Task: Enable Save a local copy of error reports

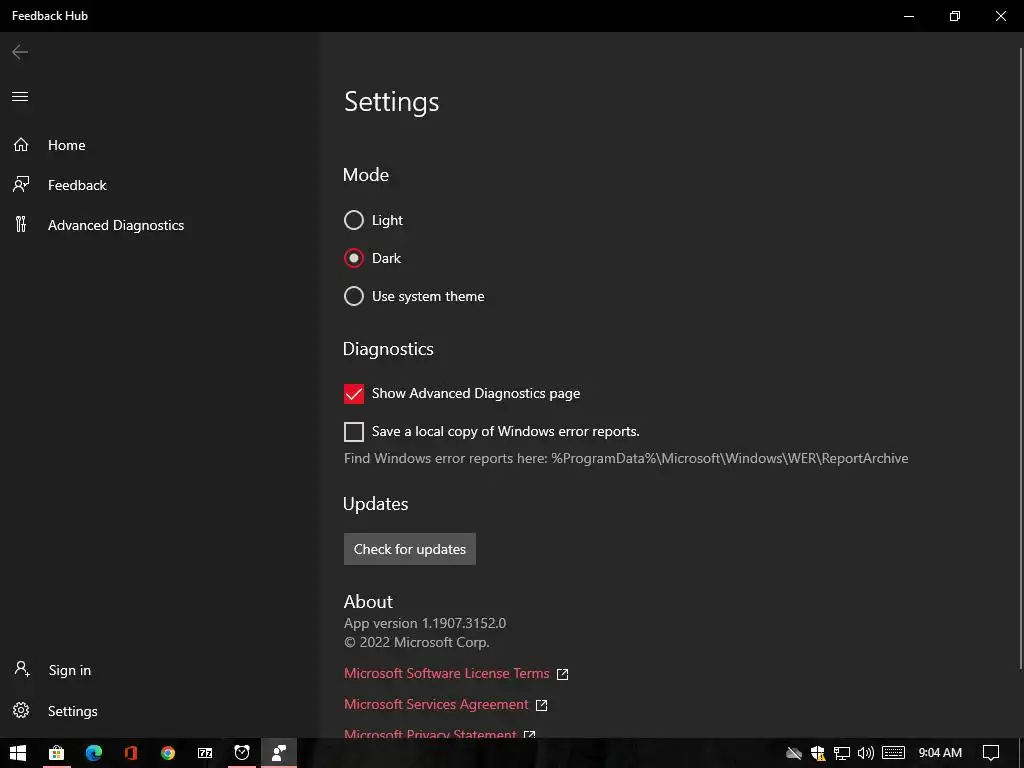Action: pyautogui.click(x=354, y=431)
